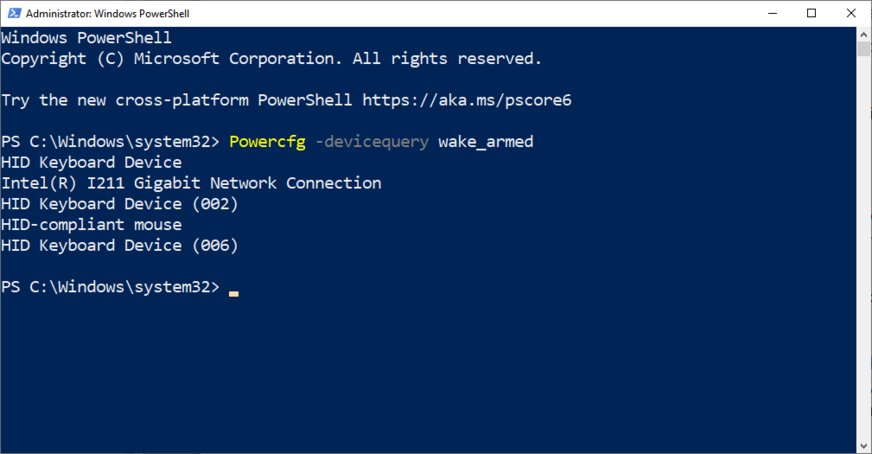Screen dimensions: 872x454
Task: Maximize the PowerShell window
Action: [x=811, y=13]
